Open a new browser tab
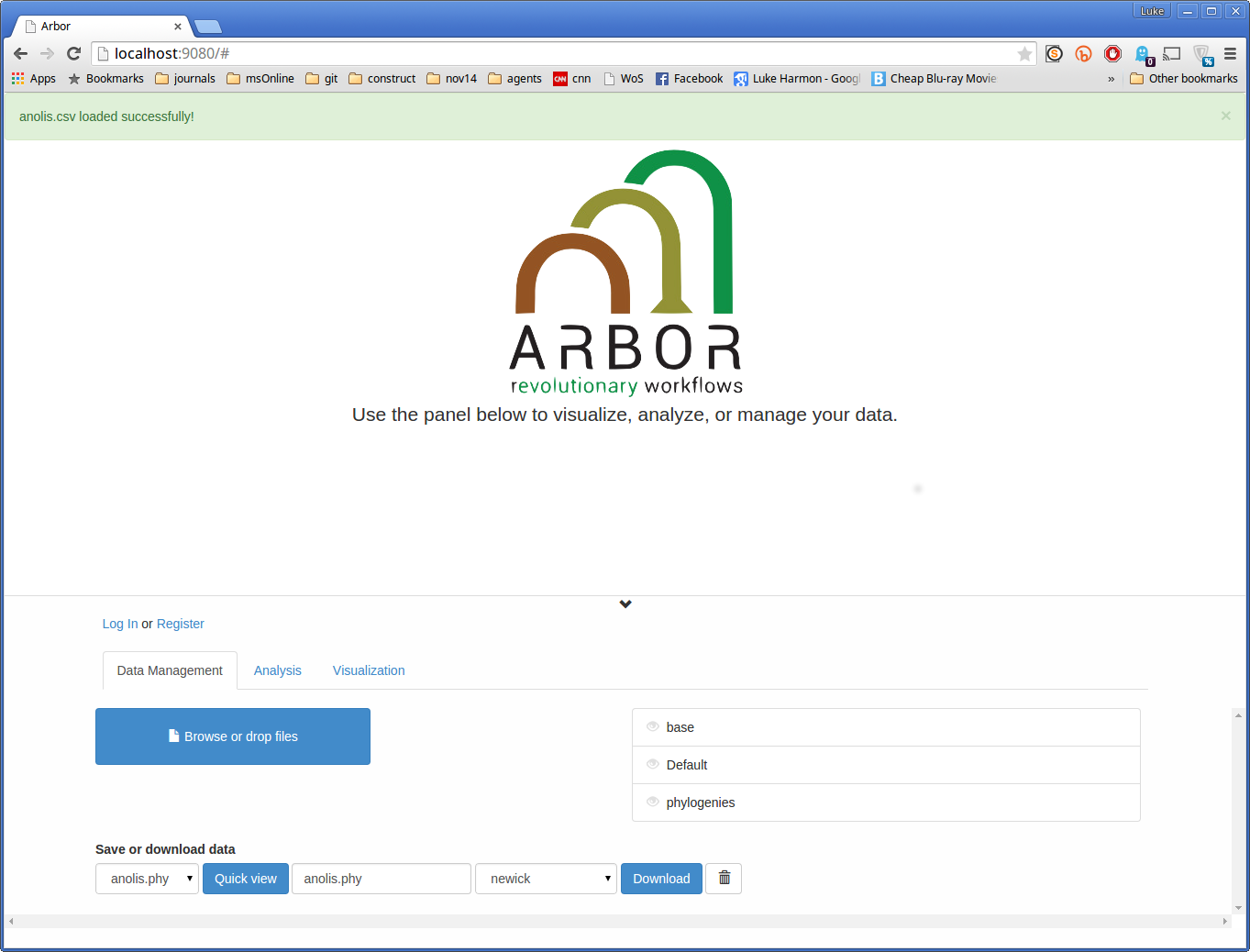The image size is (1250, 952). click(x=208, y=27)
